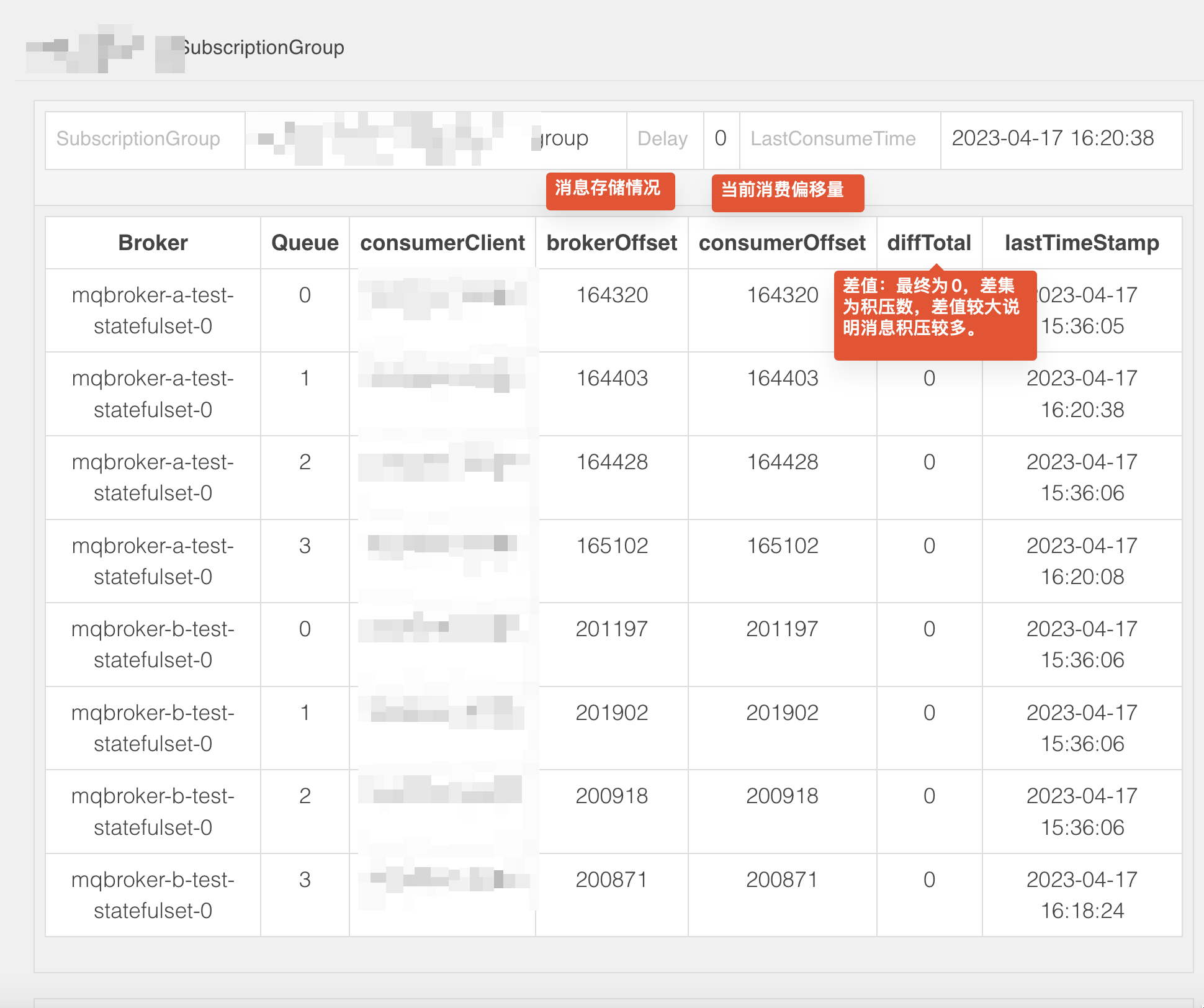The height and width of the screenshot is (1008, 1204).
Task: Select mqbroker-b-test-statefulset-0 queue 3 broker cell
Action: (x=153, y=895)
